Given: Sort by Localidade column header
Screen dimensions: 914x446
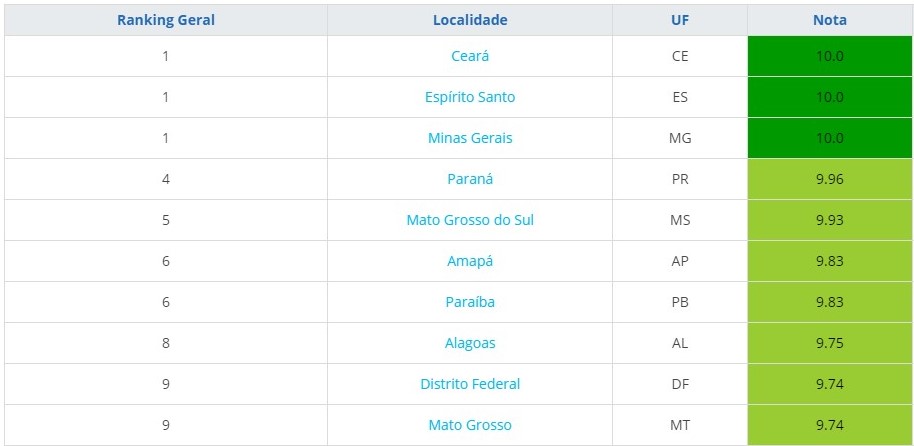Looking at the screenshot, I should [x=470, y=20].
